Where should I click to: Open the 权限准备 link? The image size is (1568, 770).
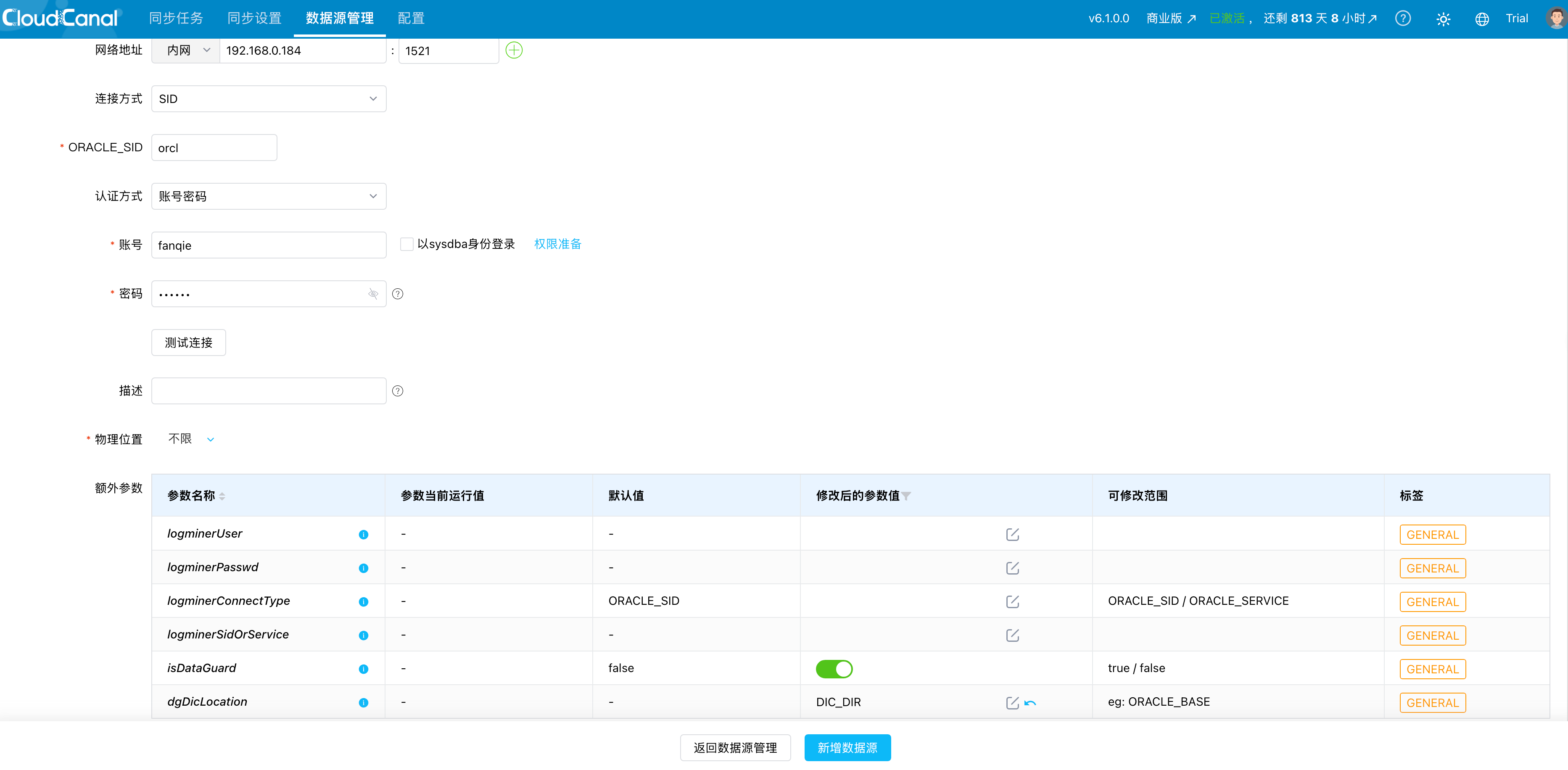point(557,244)
